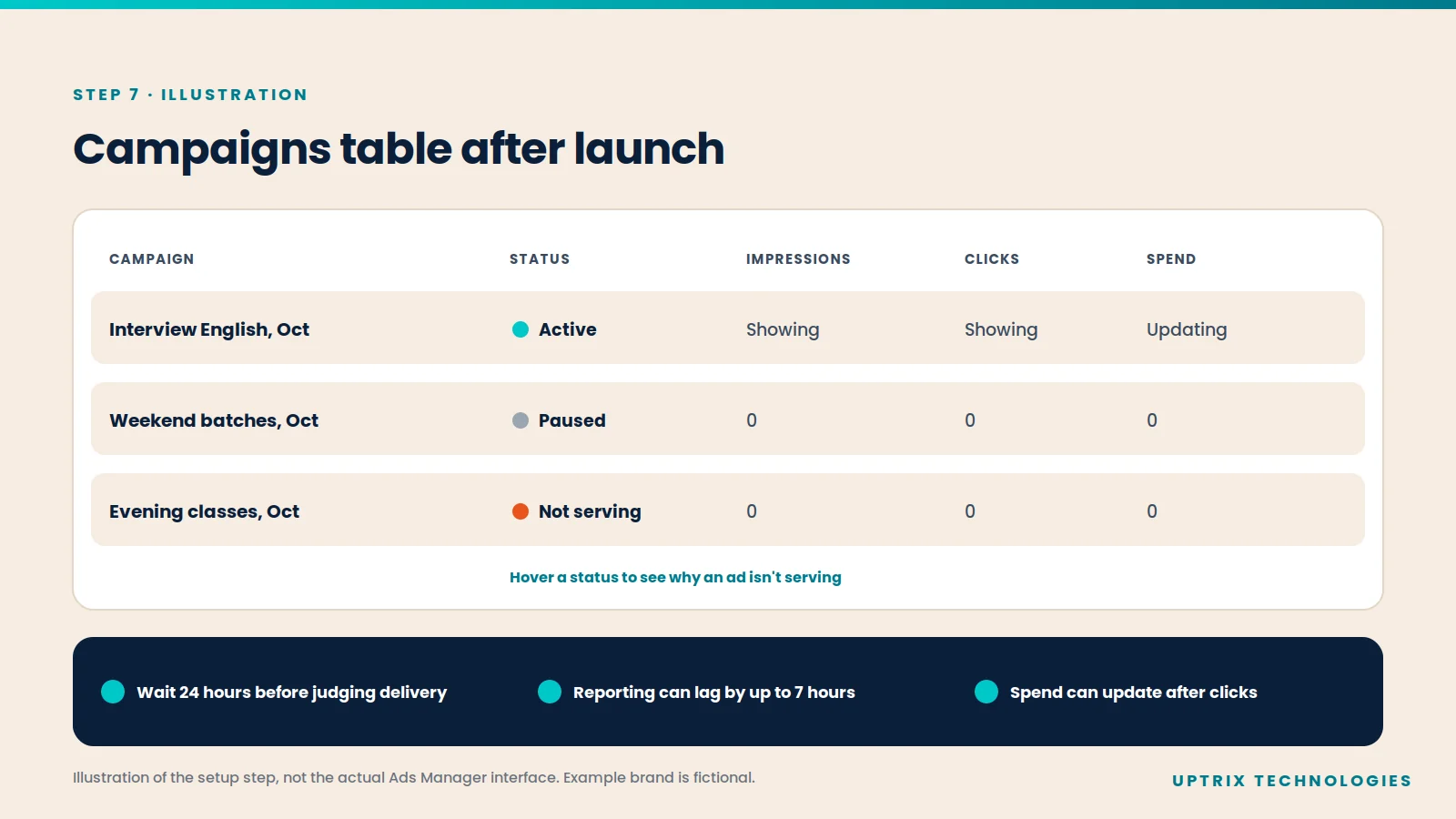
Task: Click the orange Not serving status dot
Action: click(x=521, y=511)
